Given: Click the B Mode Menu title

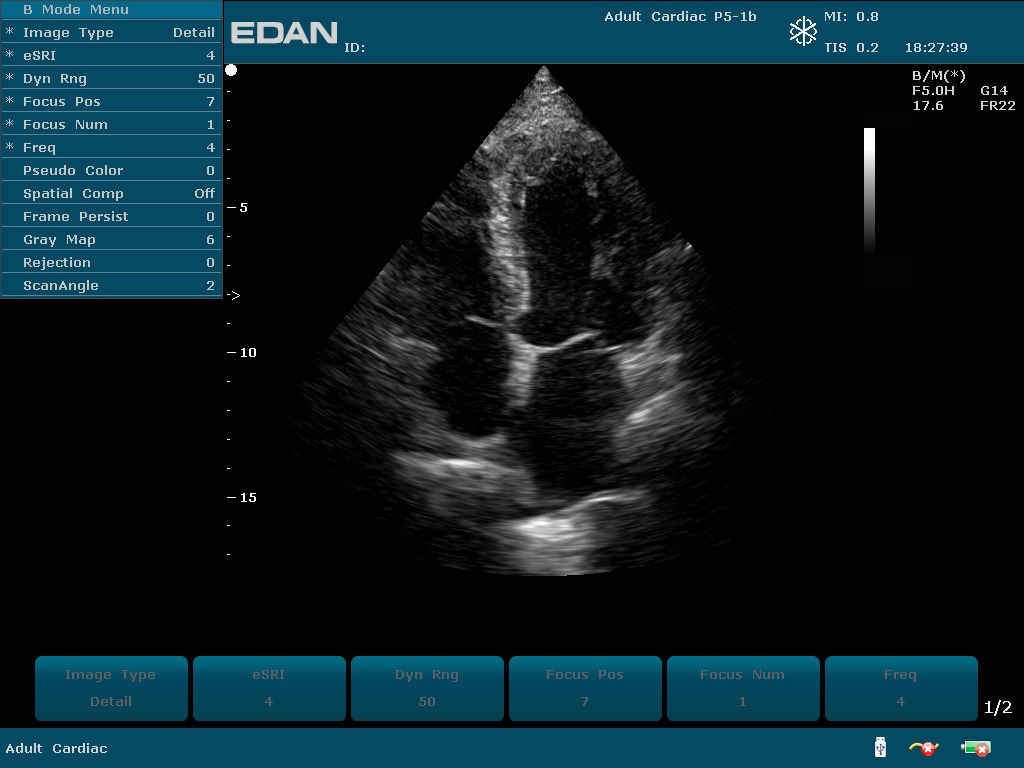Looking at the screenshot, I should [x=76, y=9].
